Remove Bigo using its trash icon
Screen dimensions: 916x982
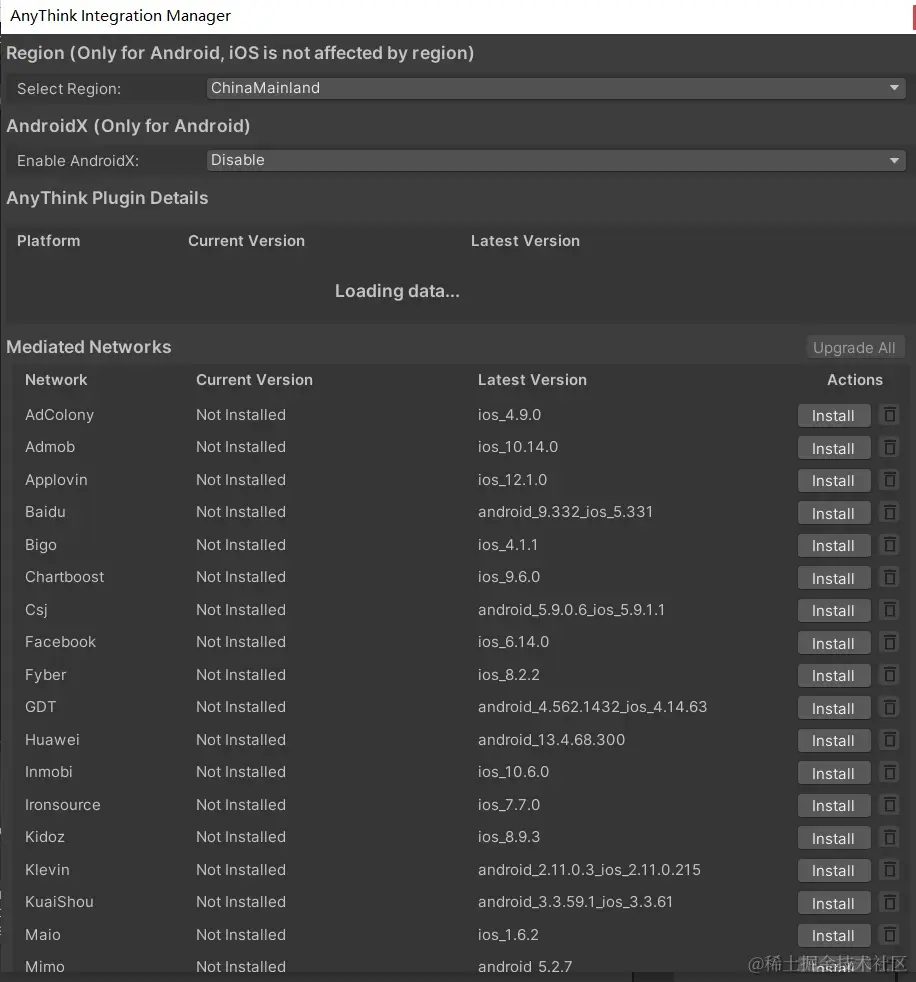point(889,545)
